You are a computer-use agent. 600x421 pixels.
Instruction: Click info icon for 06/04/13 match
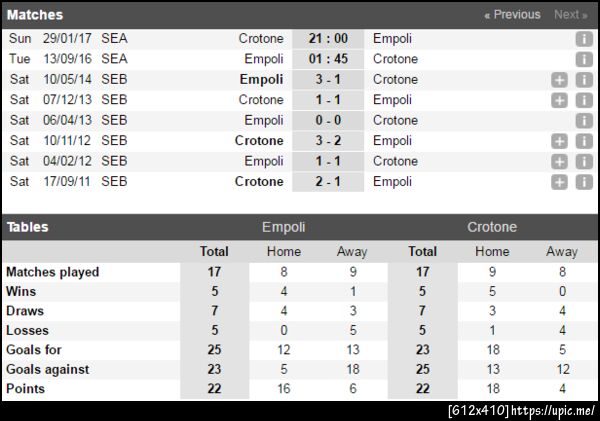pyautogui.click(x=584, y=121)
